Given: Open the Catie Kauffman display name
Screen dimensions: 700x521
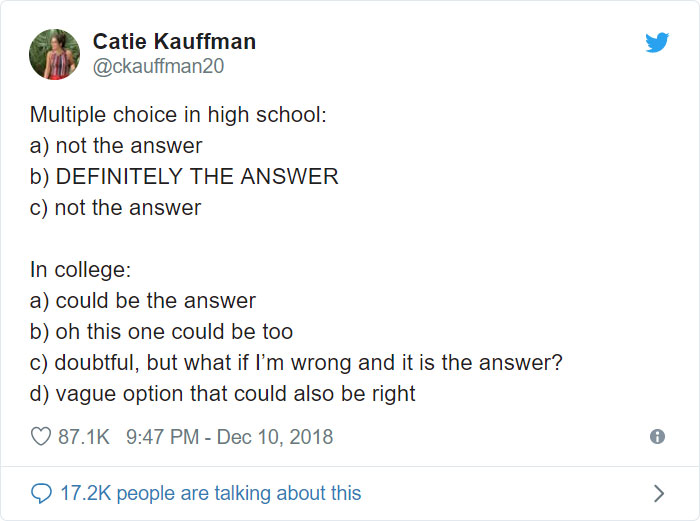Looking at the screenshot, I should coord(174,41).
